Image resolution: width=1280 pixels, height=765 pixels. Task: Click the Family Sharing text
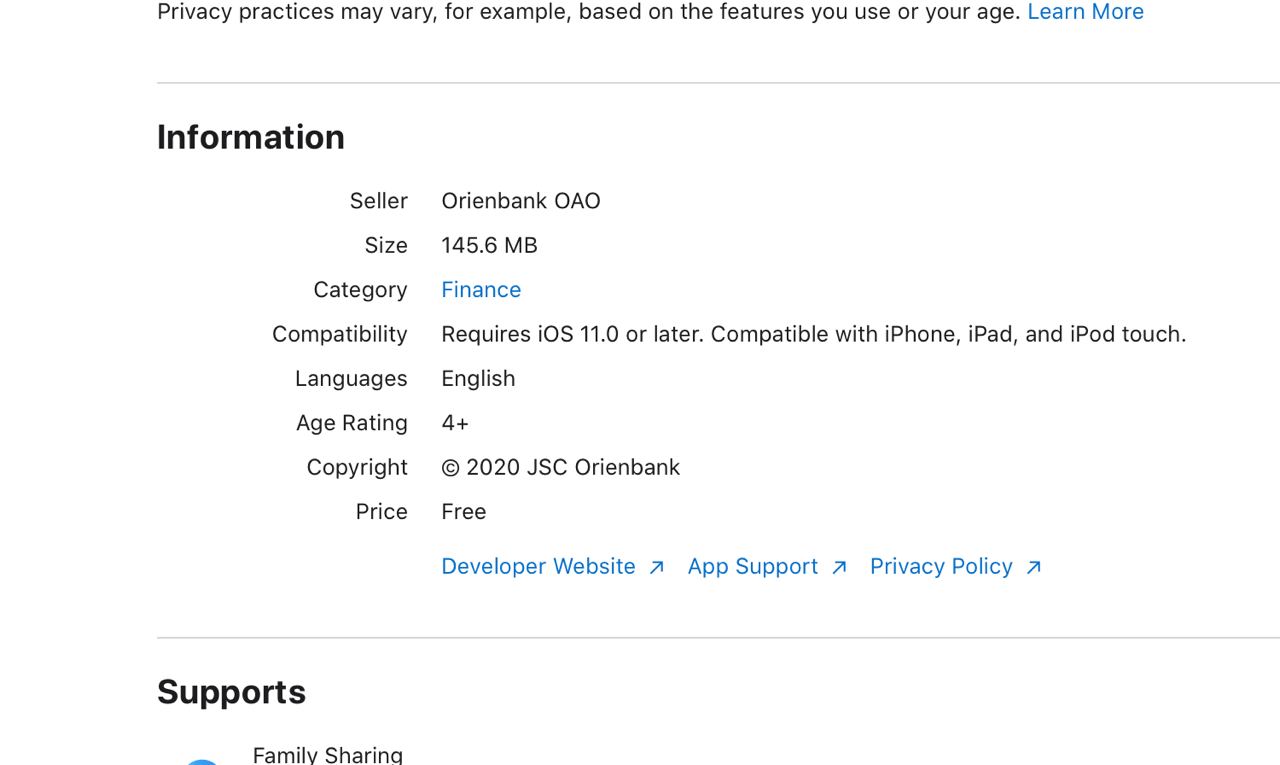328,755
